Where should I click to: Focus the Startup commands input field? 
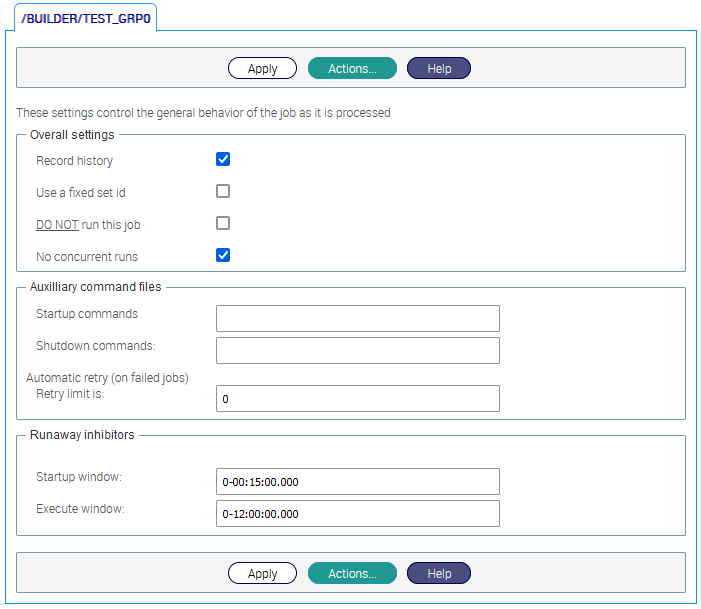pyautogui.click(x=357, y=319)
